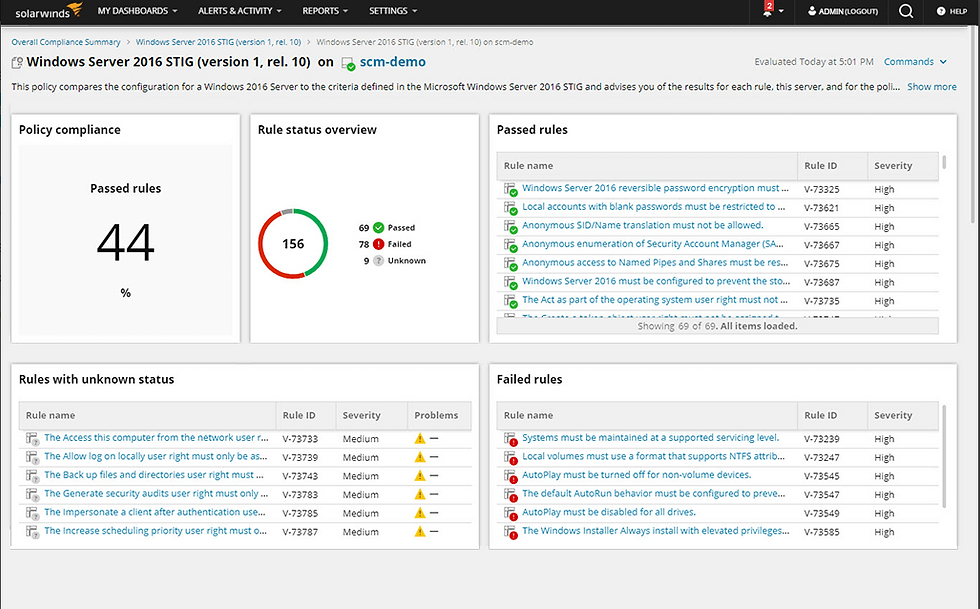
Task: Open the scm-demo node link
Action: [392, 62]
